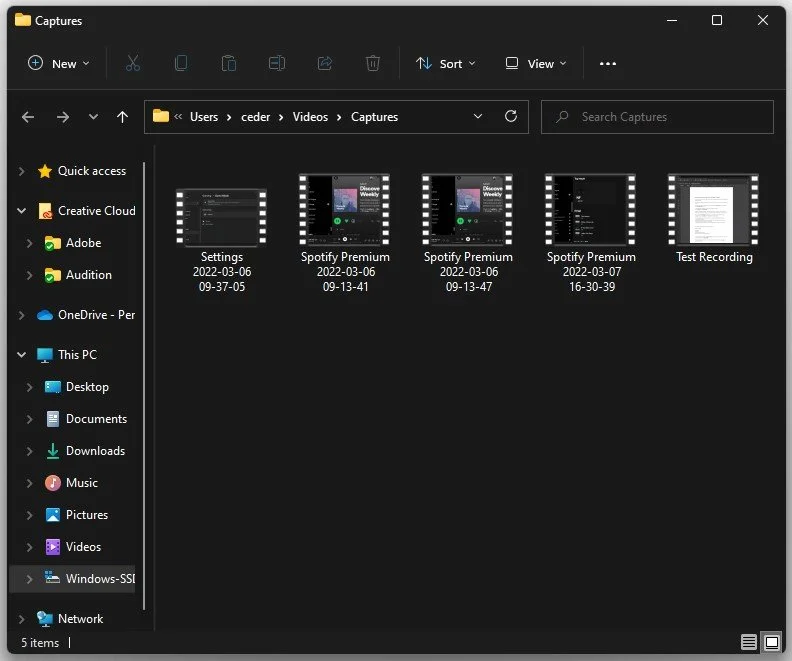
Task: Collapse the Creative Cloud tree node
Action: click(x=21, y=211)
